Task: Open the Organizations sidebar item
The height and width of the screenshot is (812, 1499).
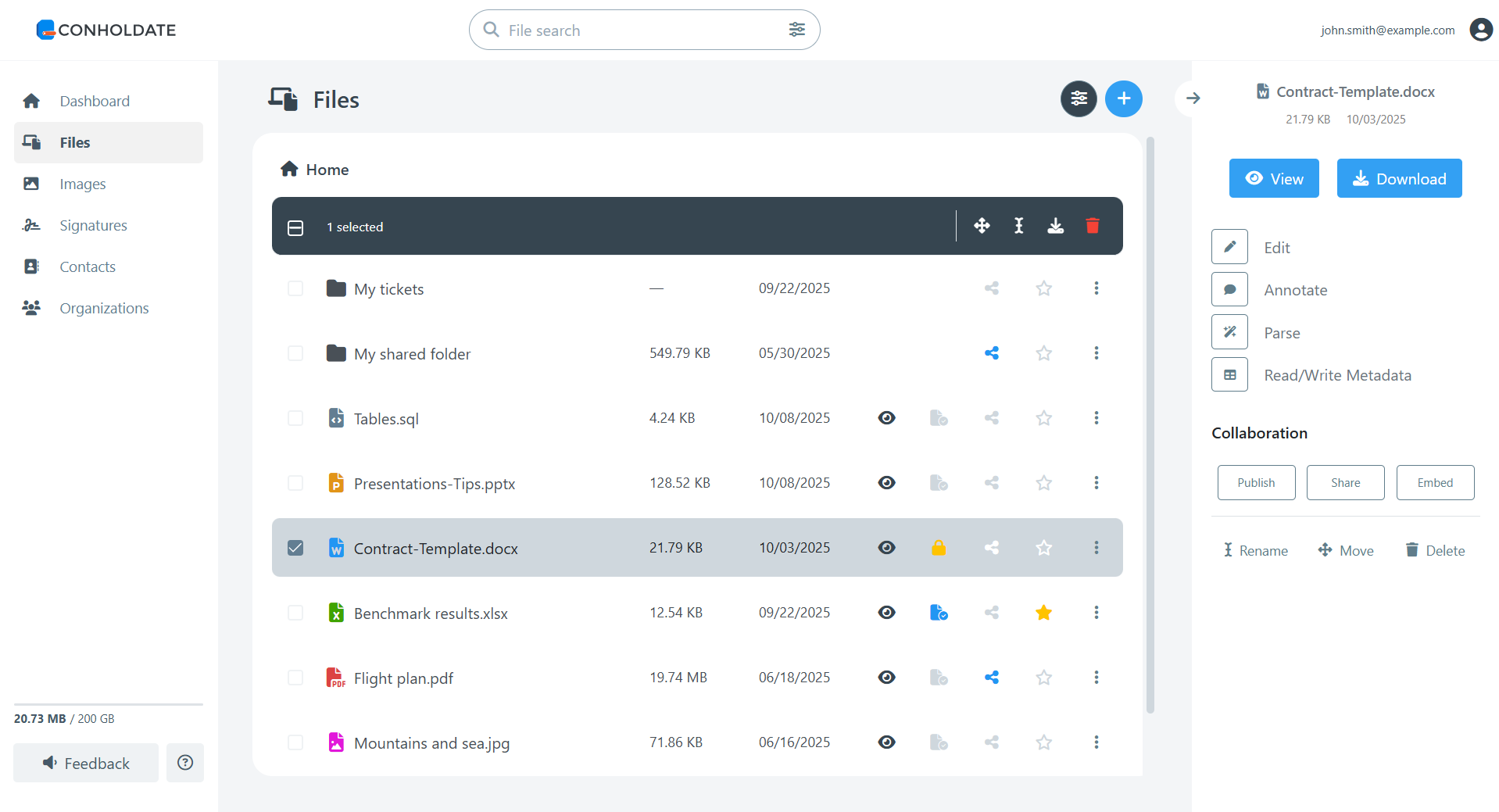Action: (104, 308)
